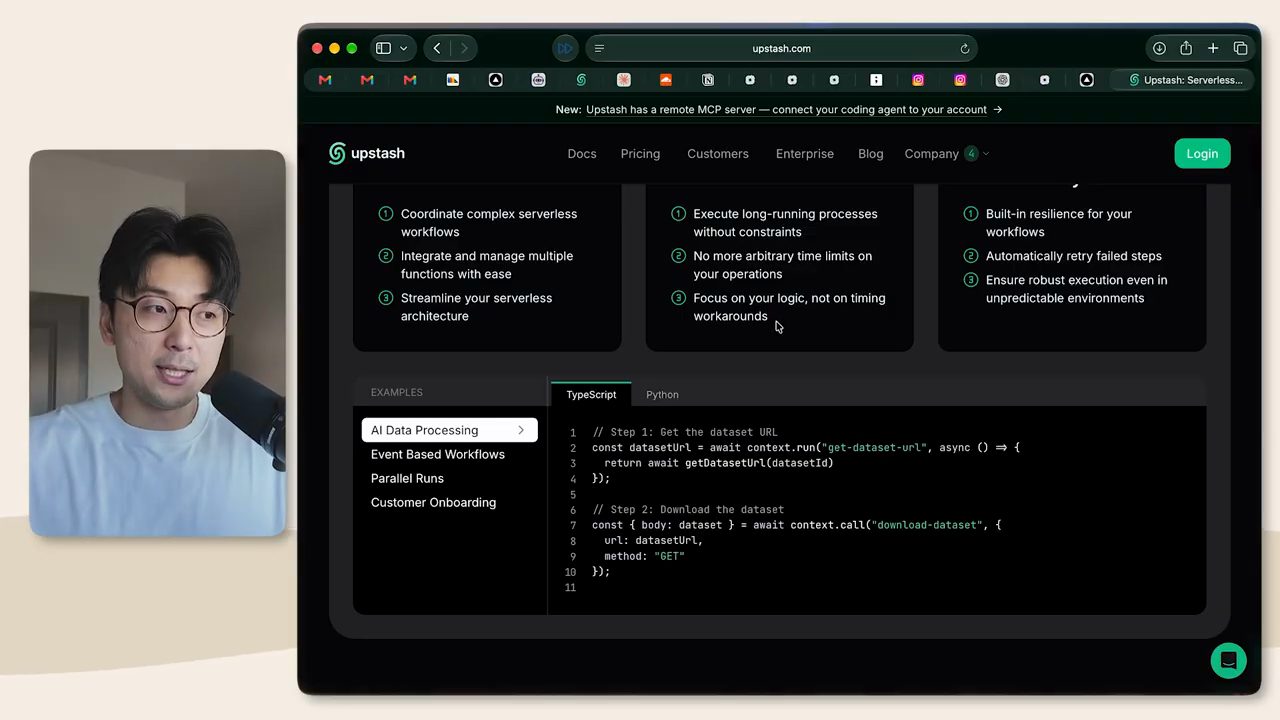Switch to the TypeScript code tab
The width and height of the screenshot is (1280, 720).
pos(591,394)
